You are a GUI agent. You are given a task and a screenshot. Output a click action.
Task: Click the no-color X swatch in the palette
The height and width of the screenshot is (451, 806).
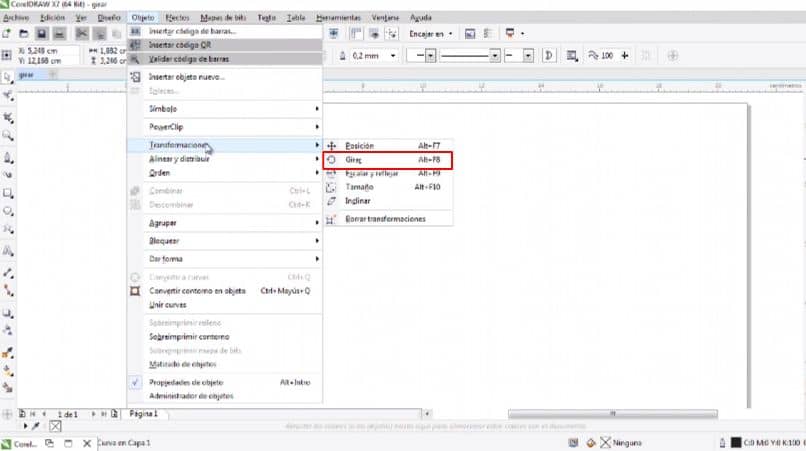pos(55,426)
